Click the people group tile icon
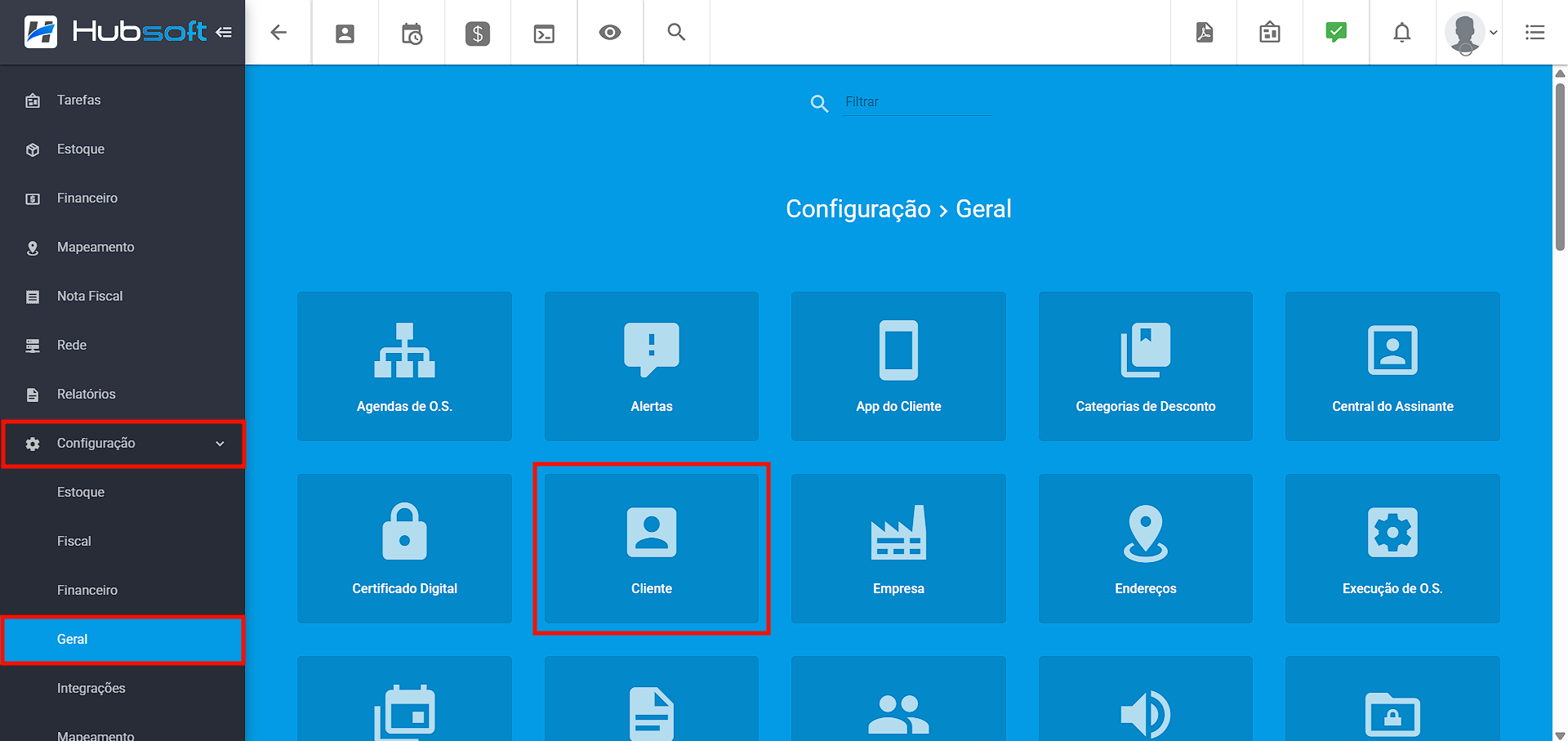Image resolution: width=1568 pixels, height=741 pixels. [x=898, y=715]
